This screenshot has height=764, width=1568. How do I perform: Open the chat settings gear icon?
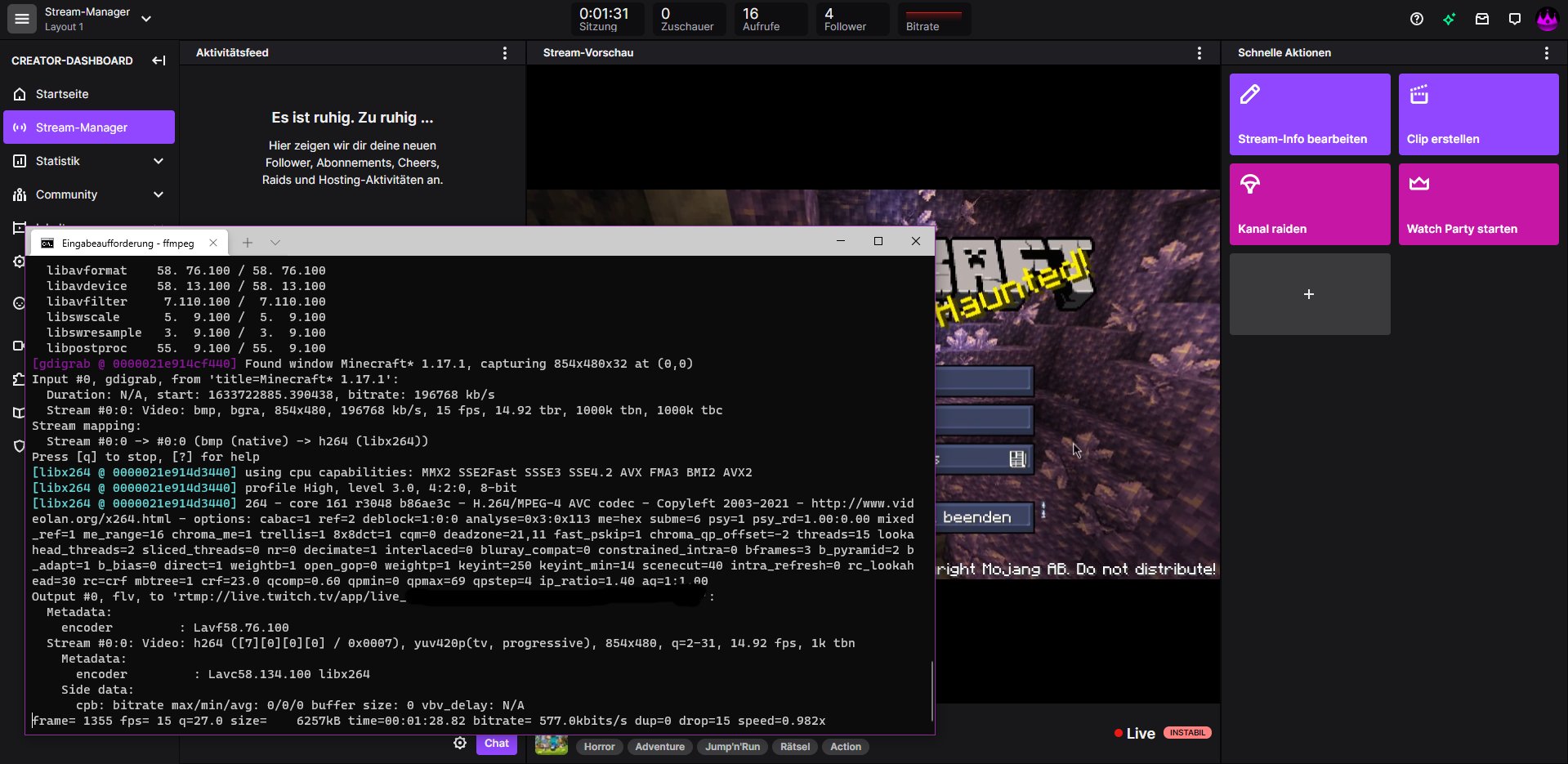pos(460,743)
